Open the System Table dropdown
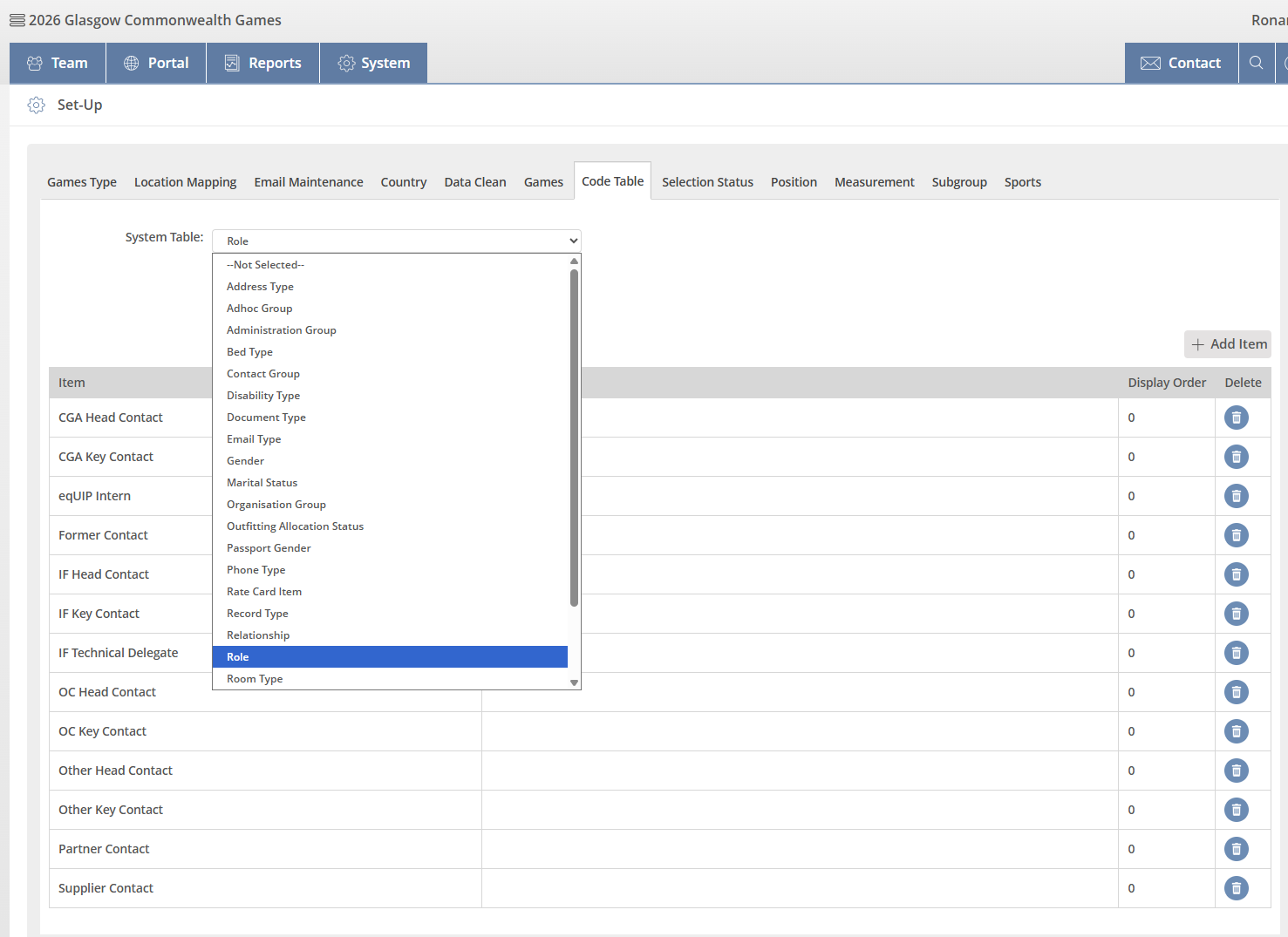This screenshot has width=1288, height=937. coord(396,241)
